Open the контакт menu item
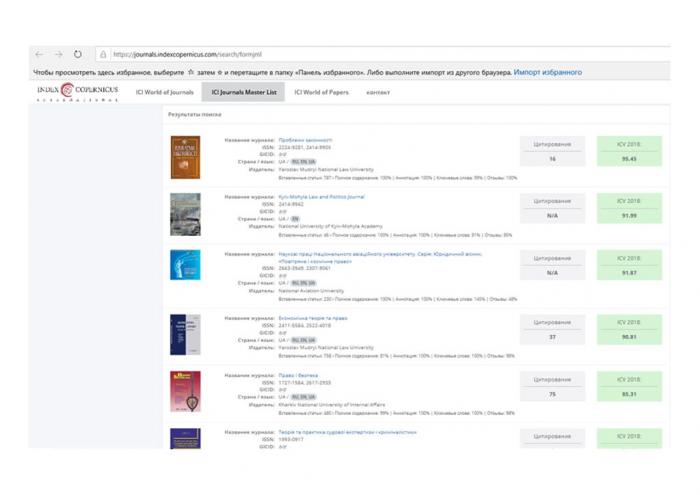Screen dimensions: 700x495 coord(378,92)
